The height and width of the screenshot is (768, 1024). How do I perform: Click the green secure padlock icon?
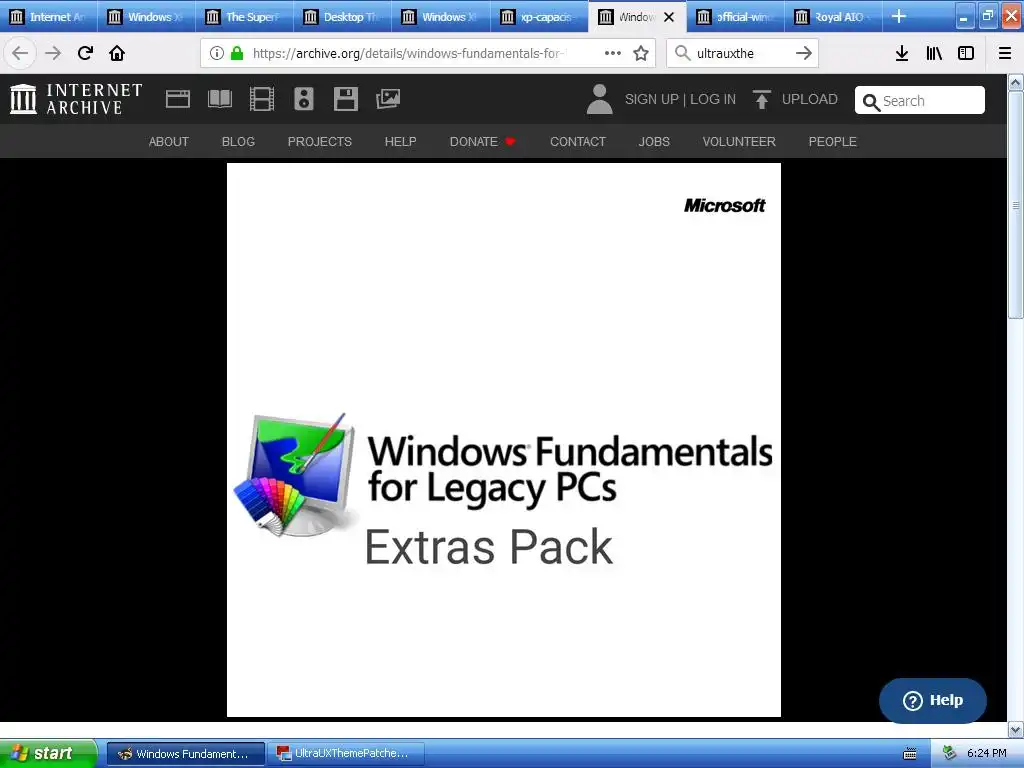tap(237, 53)
